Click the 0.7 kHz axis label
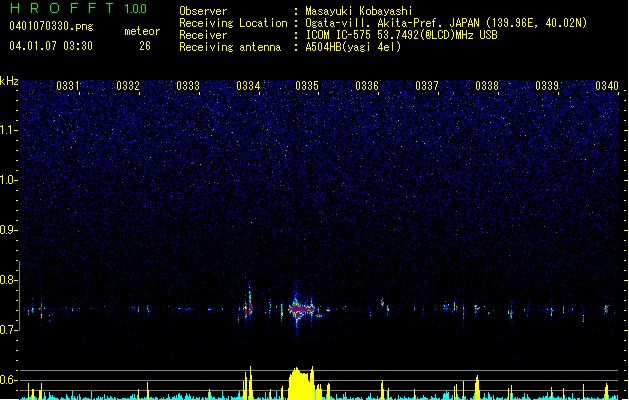This screenshot has width=629, height=400. 8,330
